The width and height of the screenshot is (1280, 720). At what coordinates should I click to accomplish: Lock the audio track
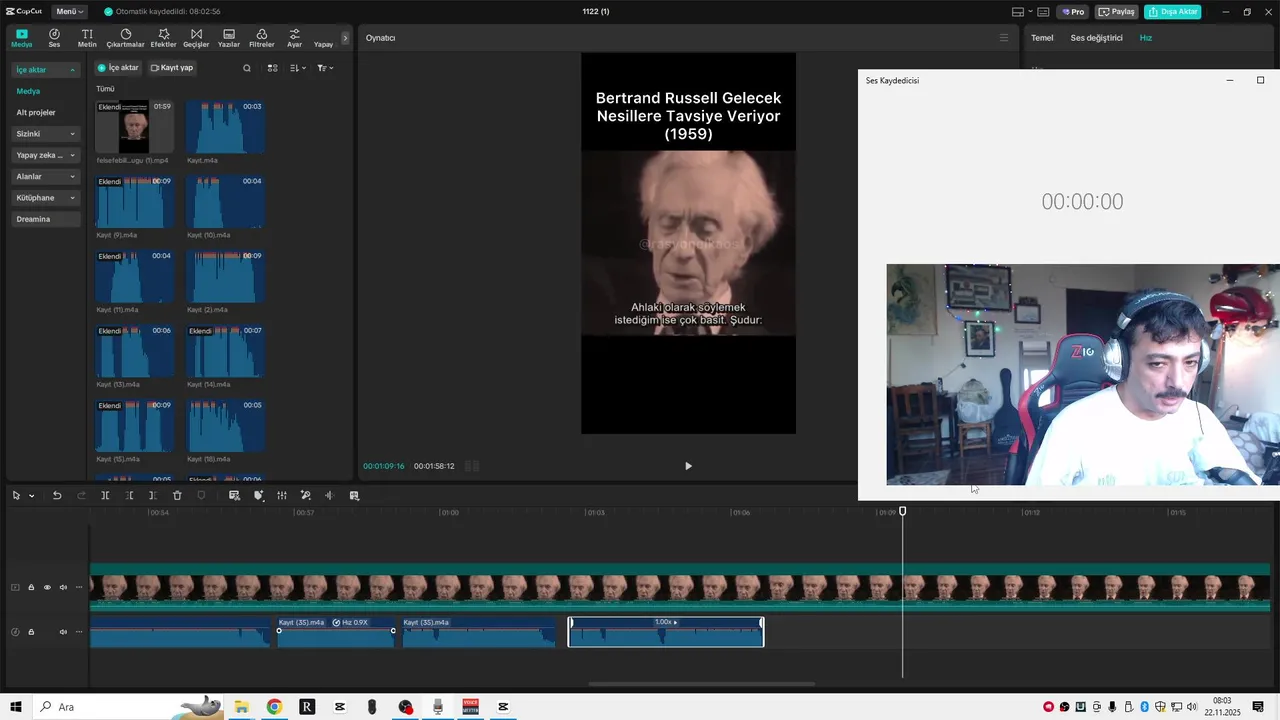[31, 632]
